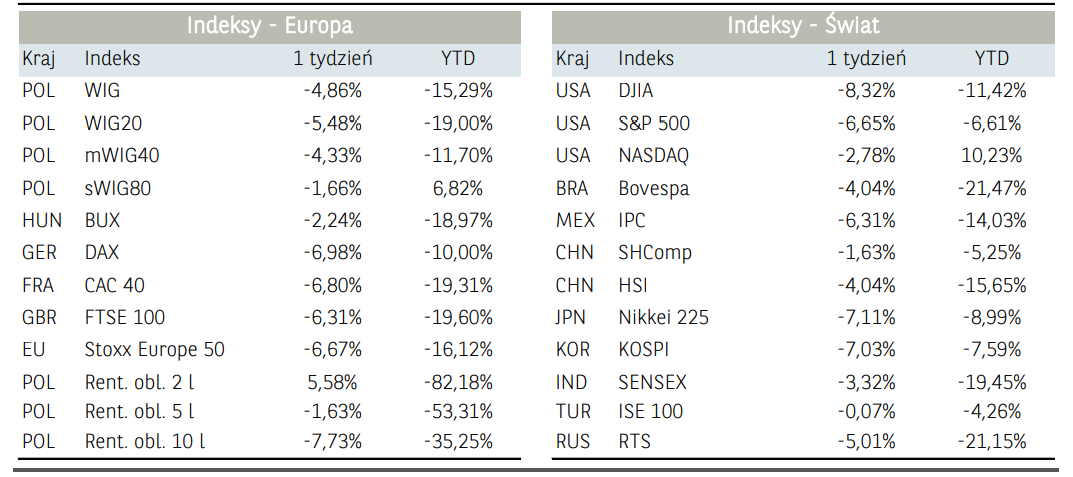The image size is (1073, 477).
Task: Select the RTS index label
Action: click(x=634, y=441)
